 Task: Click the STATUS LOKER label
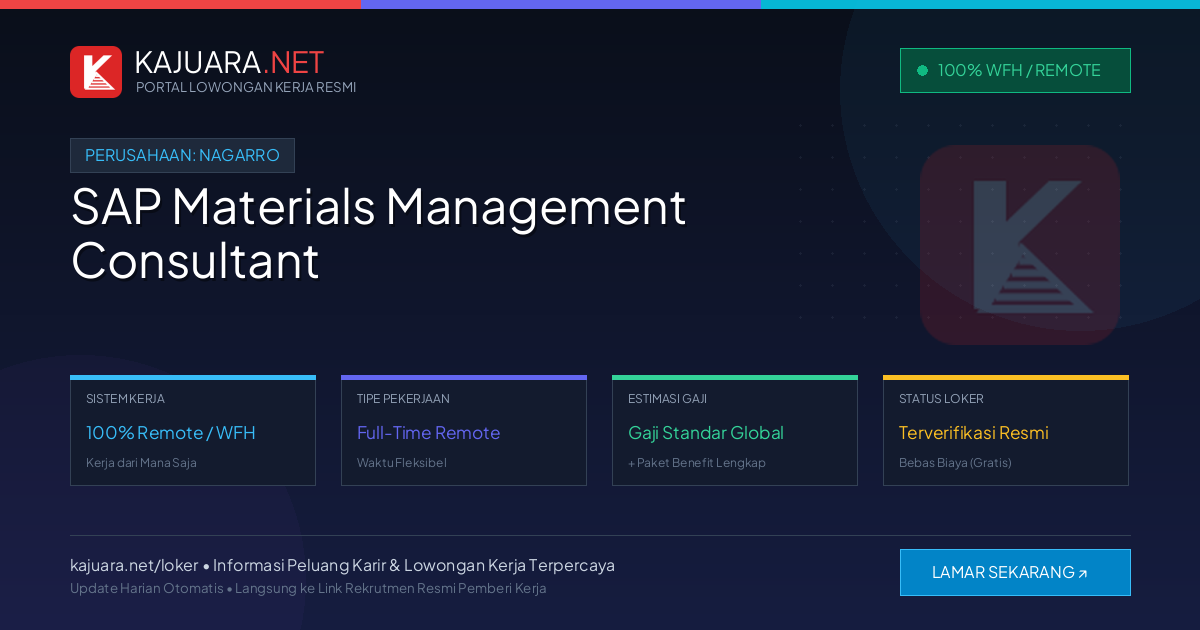pos(941,398)
